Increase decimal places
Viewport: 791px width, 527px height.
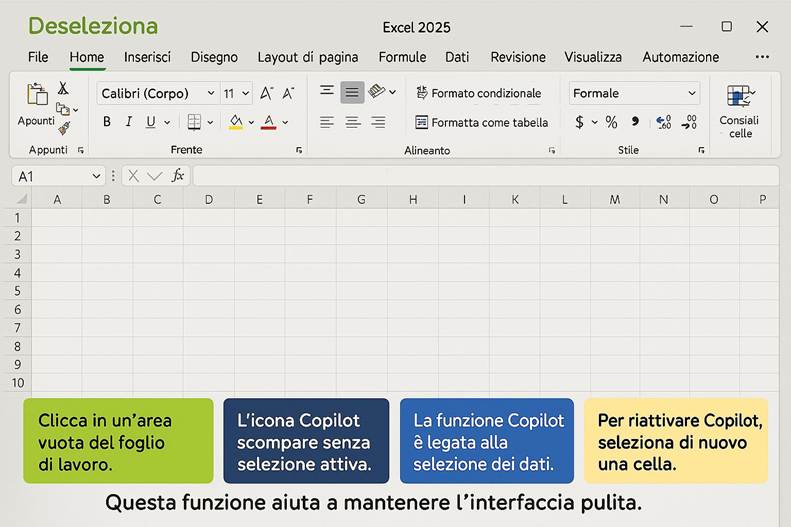point(663,122)
